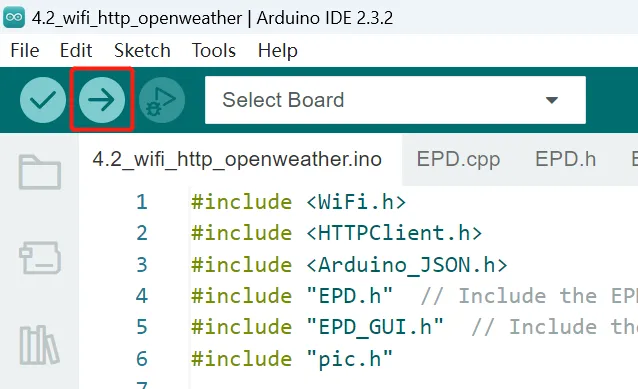
Task: Open the Edit menu
Action: coord(76,51)
